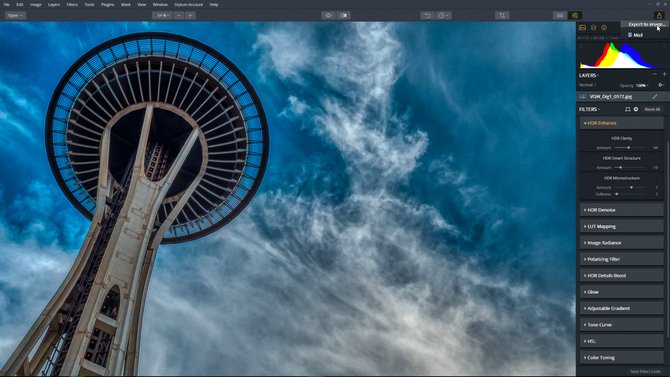The width and height of the screenshot is (670, 377).
Task: Adjust HDR Smart Structure Amount slider
Action: [630, 168]
